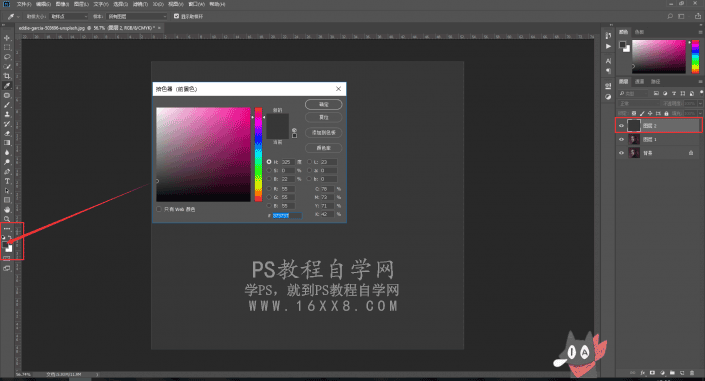Open the Color panel options menu
The width and height of the screenshot is (705, 381).
click(700, 32)
